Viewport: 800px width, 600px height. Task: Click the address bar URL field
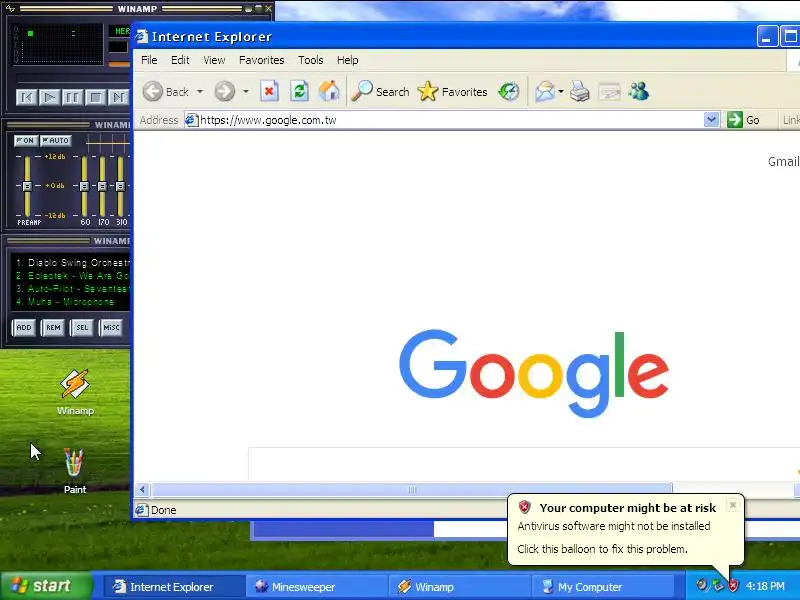[x=444, y=120]
